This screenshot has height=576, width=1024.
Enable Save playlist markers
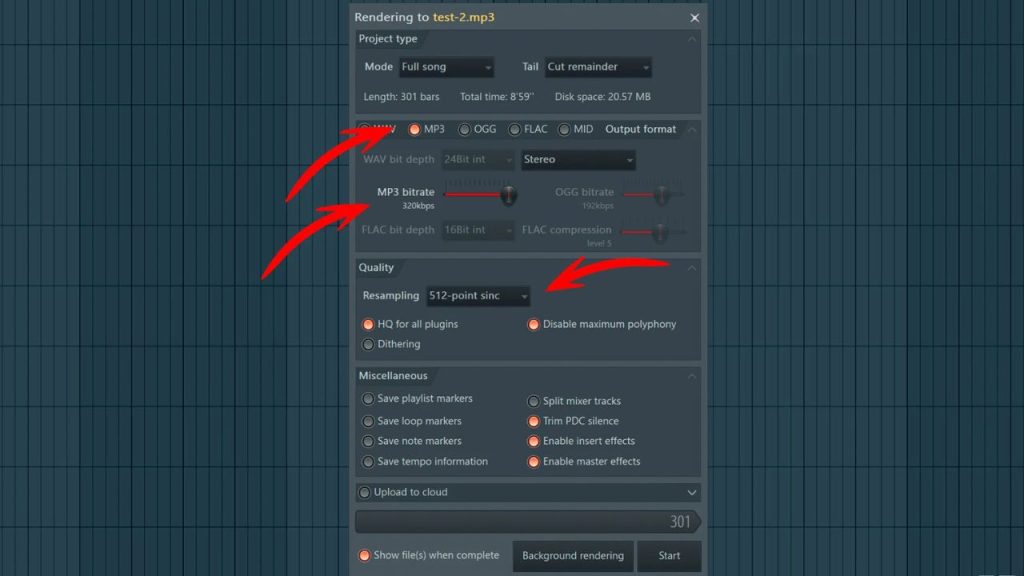368,399
